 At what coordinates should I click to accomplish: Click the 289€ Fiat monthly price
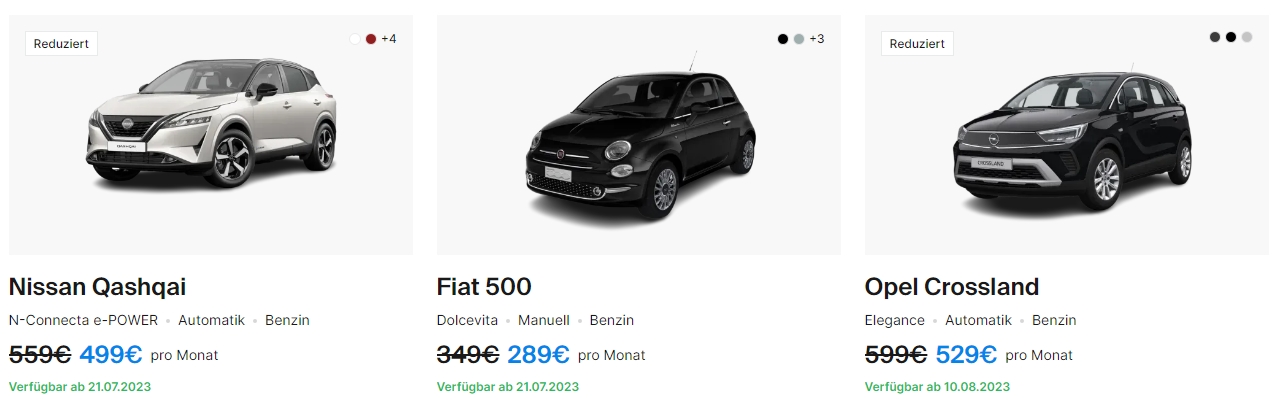point(538,354)
